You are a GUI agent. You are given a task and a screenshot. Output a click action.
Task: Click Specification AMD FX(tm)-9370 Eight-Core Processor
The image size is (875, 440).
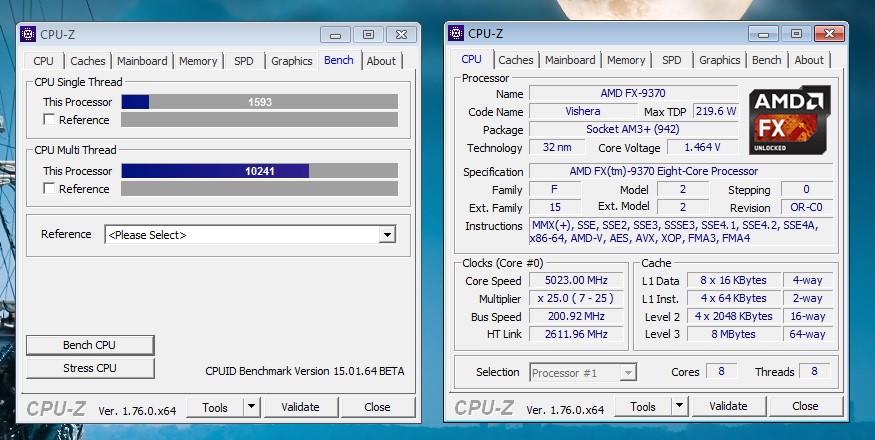(681, 171)
